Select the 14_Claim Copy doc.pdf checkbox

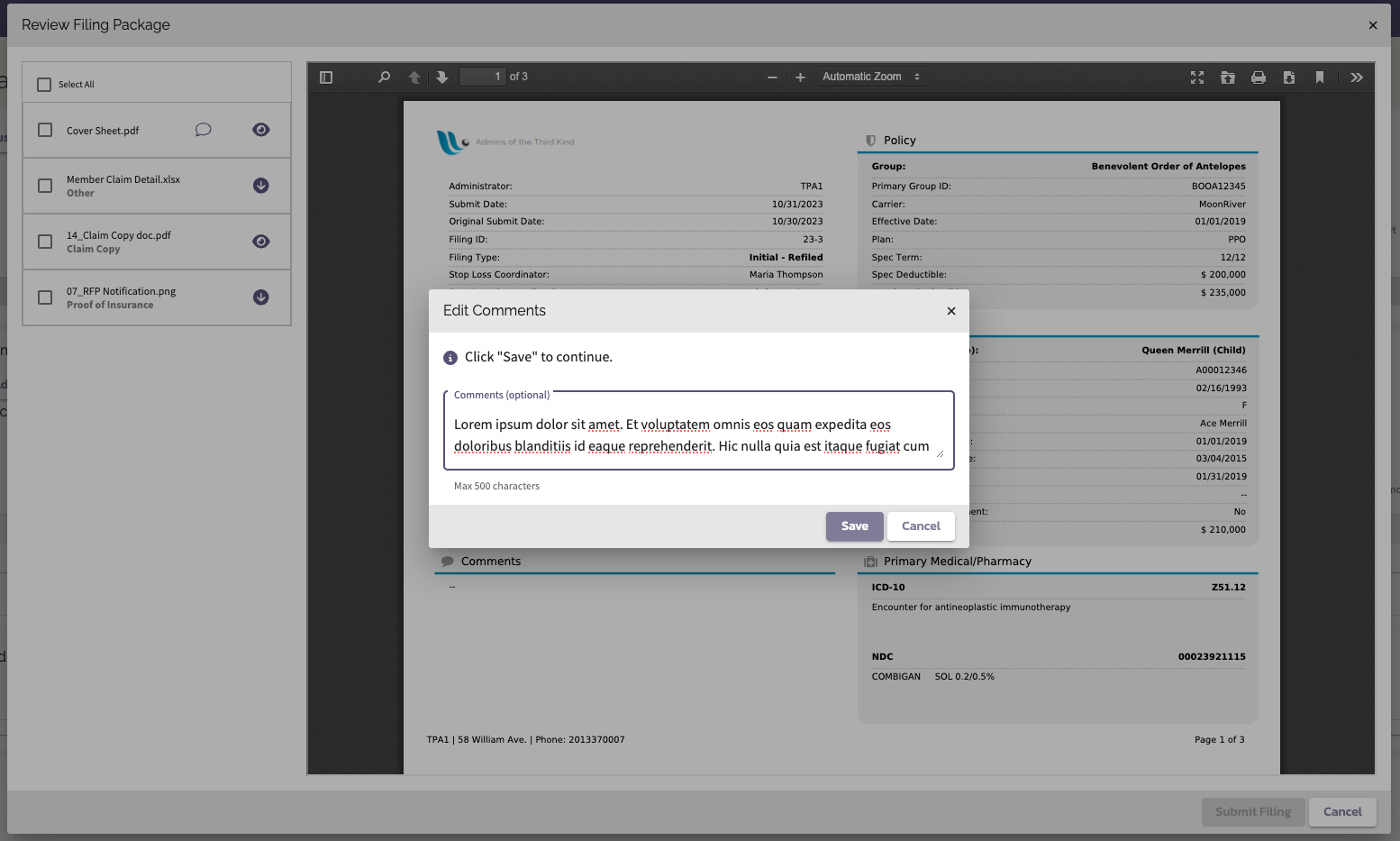pos(44,242)
